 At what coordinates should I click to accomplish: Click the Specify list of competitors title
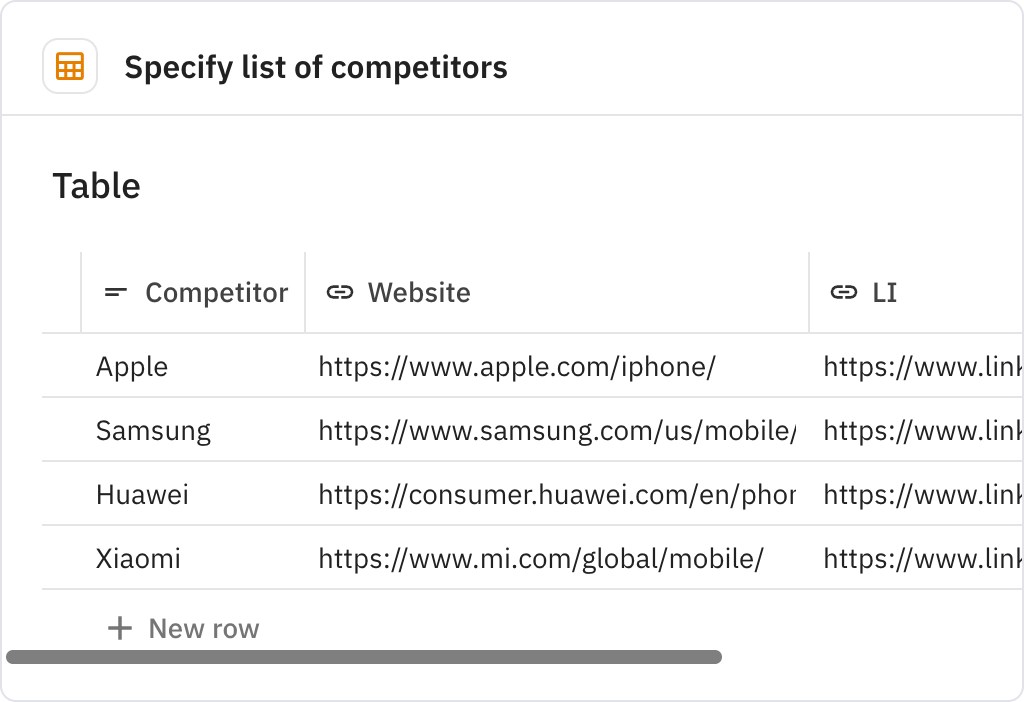point(316,66)
